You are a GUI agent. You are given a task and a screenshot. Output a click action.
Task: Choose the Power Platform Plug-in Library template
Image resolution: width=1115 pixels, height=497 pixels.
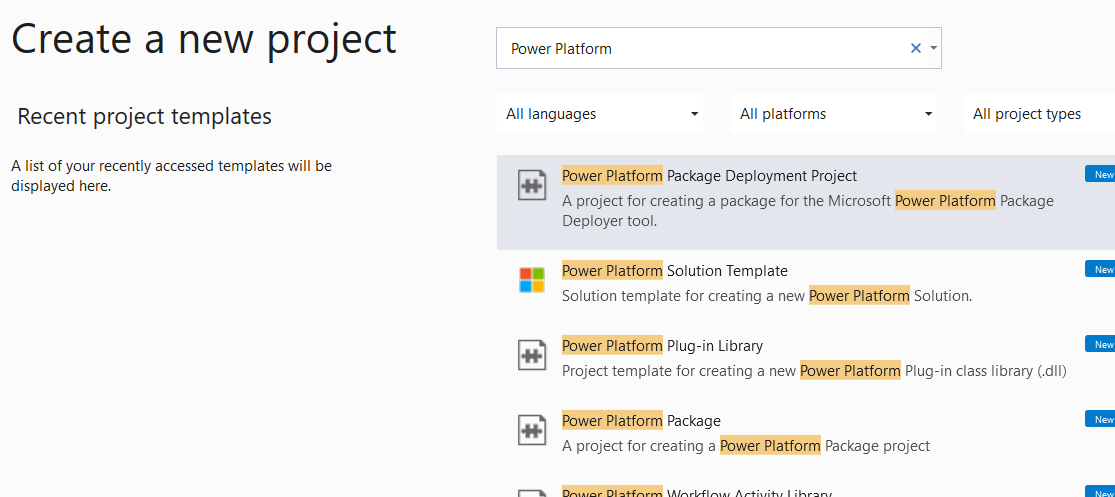coord(662,346)
